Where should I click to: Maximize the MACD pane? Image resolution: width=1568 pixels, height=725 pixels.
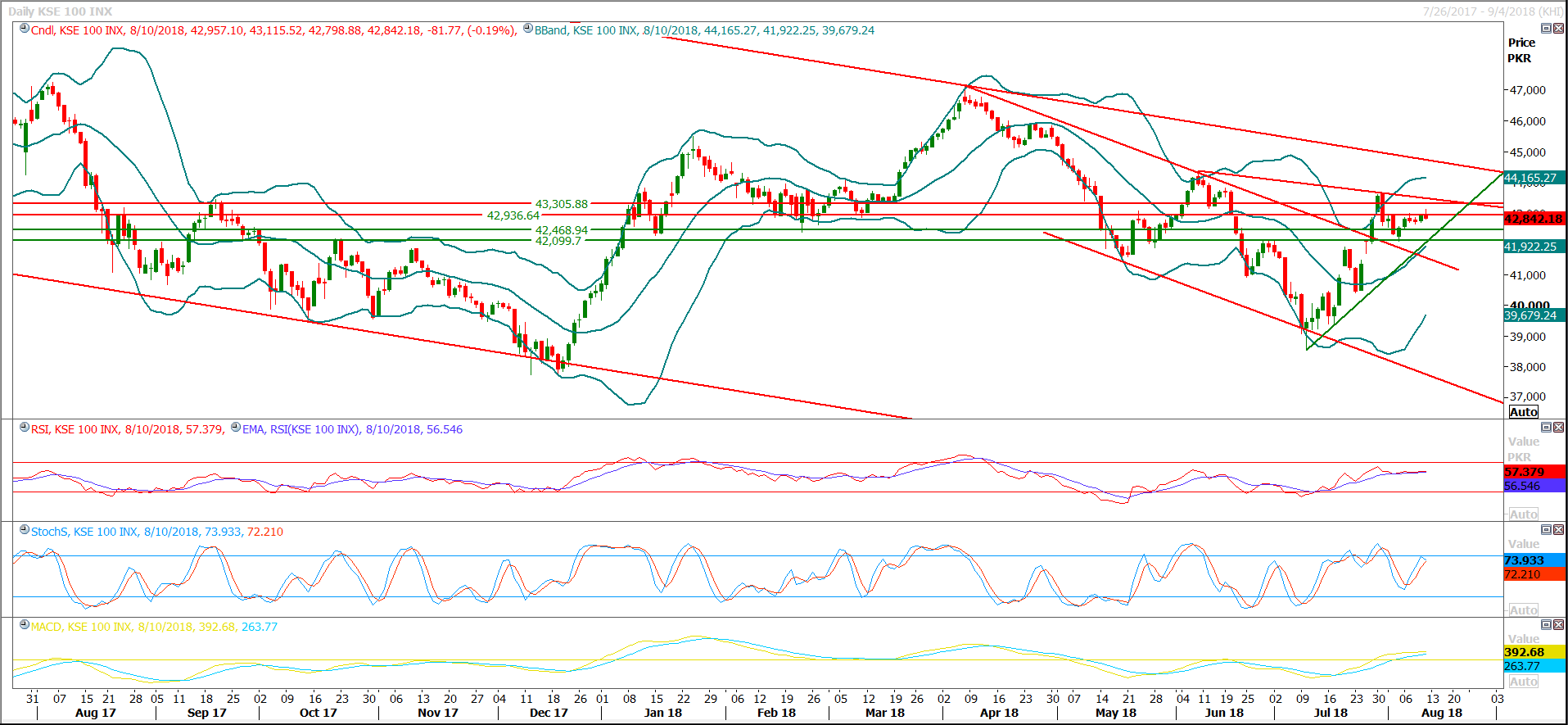[1546, 625]
